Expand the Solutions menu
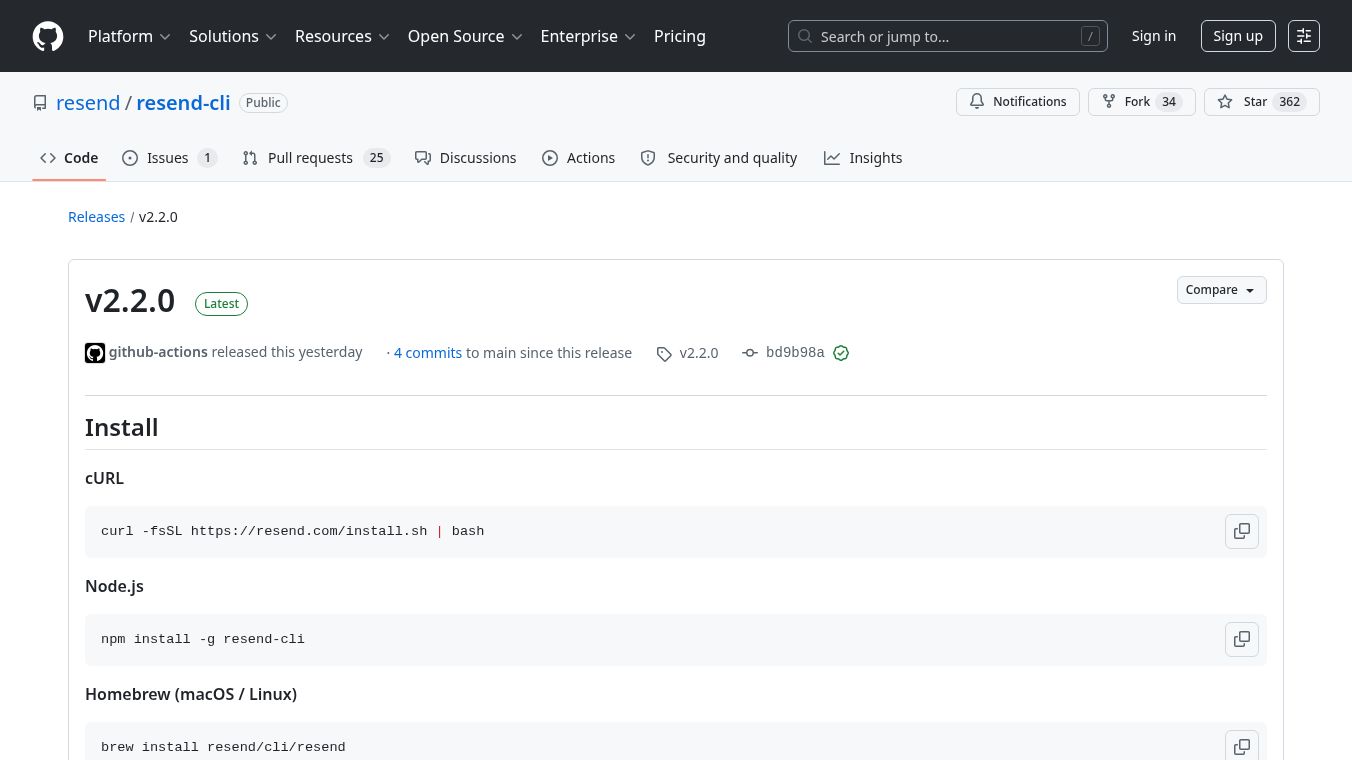Screen dimensions: 1352x760 pos(232,36)
